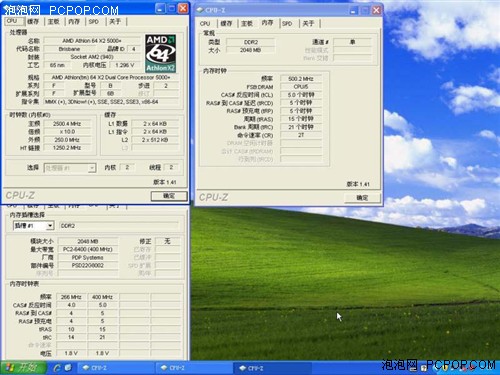This screenshot has width=500, height=375.
Task: Open 关于 tab in the memory timing window
Action: coord(308,23)
